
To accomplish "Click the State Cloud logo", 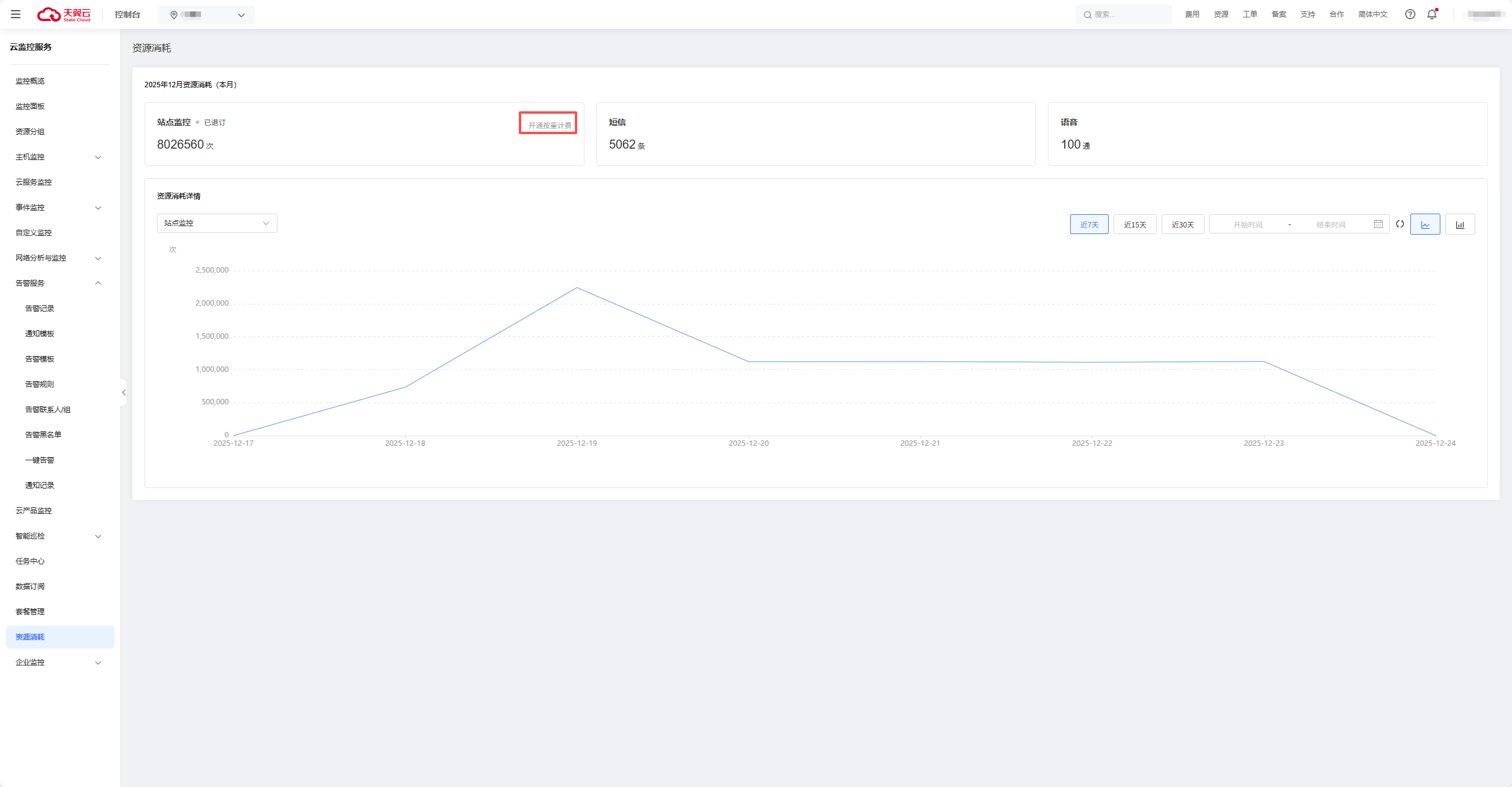I will tap(64, 14).
